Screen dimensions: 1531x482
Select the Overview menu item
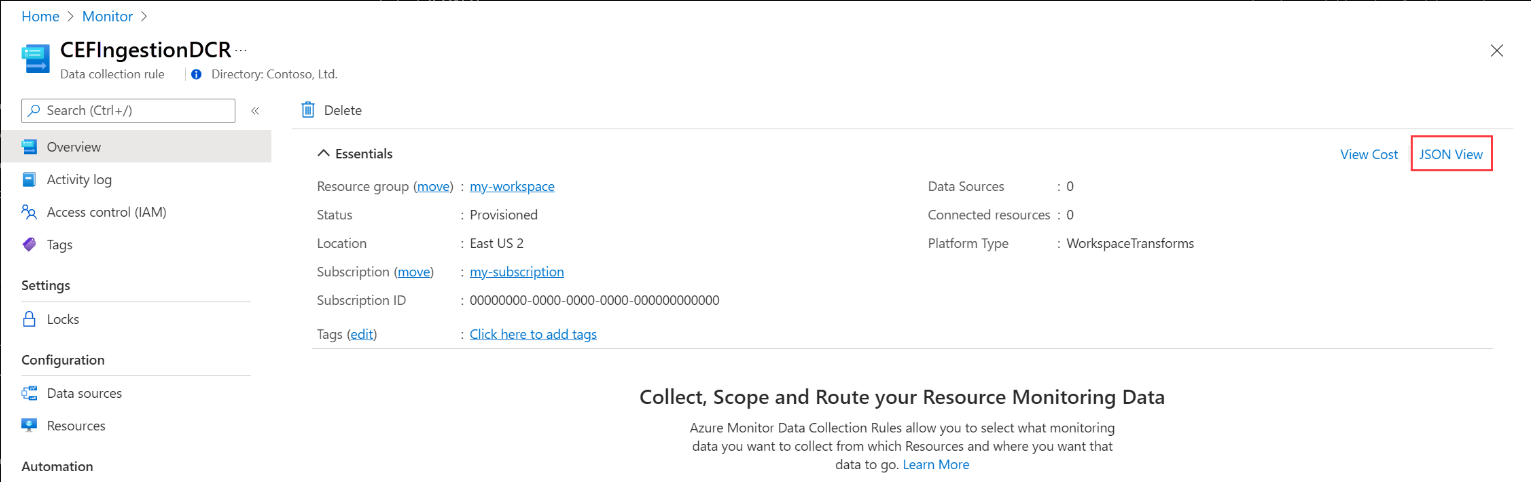click(x=74, y=147)
